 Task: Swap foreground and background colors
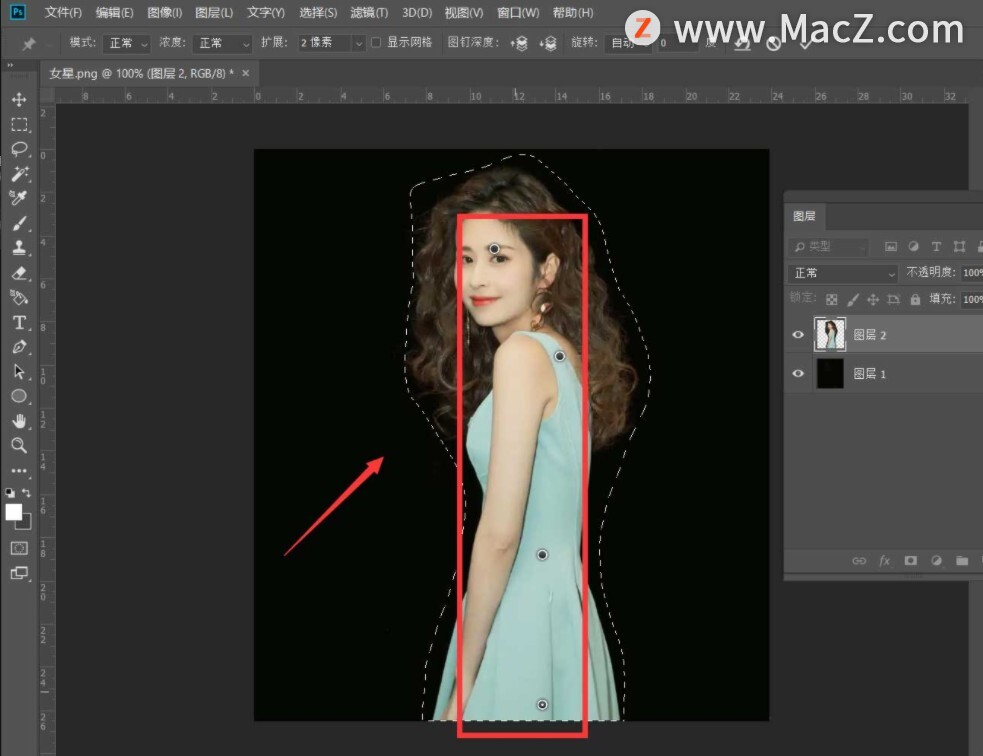(26, 493)
